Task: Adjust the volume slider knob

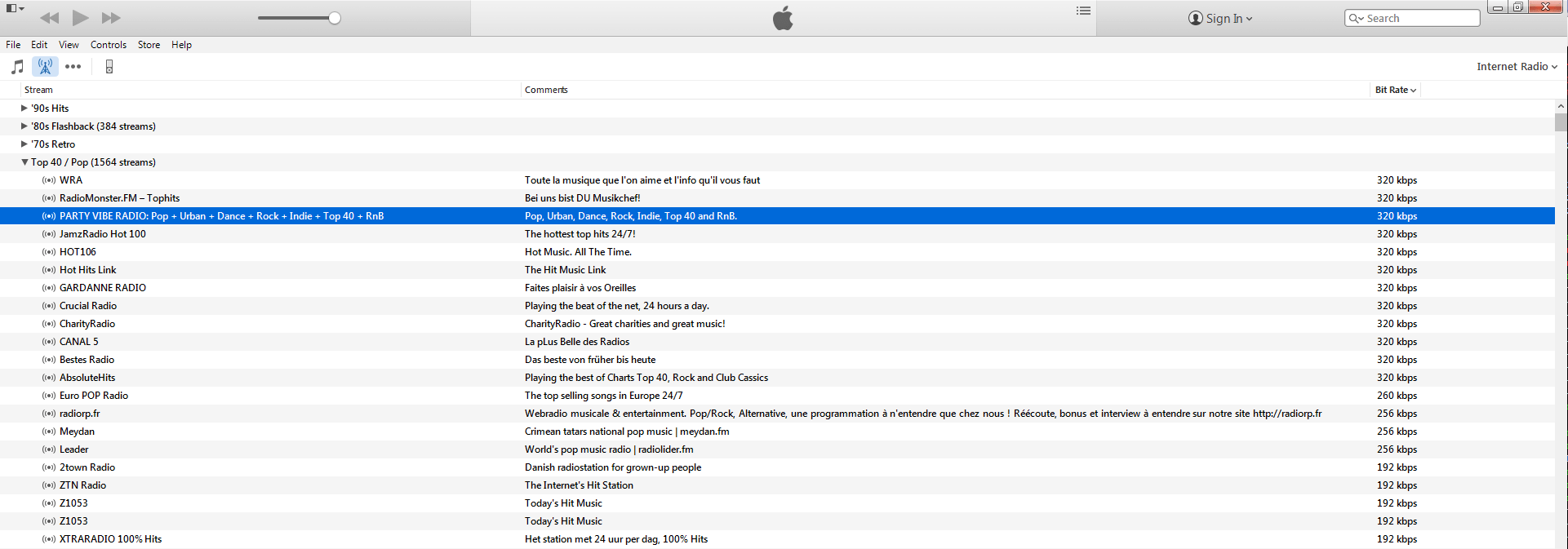Action: [x=335, y=18]
